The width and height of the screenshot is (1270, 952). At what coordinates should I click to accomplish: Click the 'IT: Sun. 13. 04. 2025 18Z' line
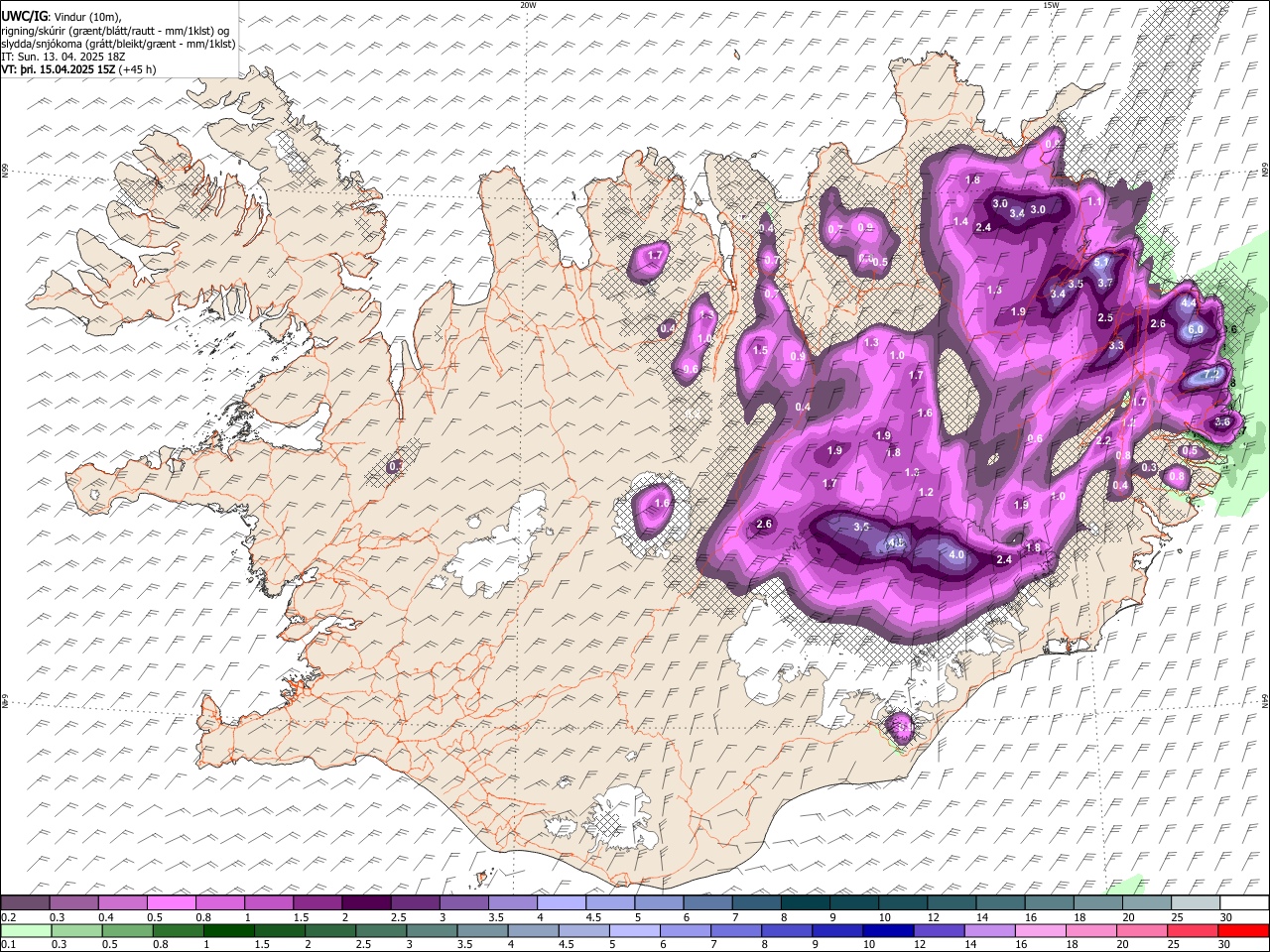(x=63, y=58)
